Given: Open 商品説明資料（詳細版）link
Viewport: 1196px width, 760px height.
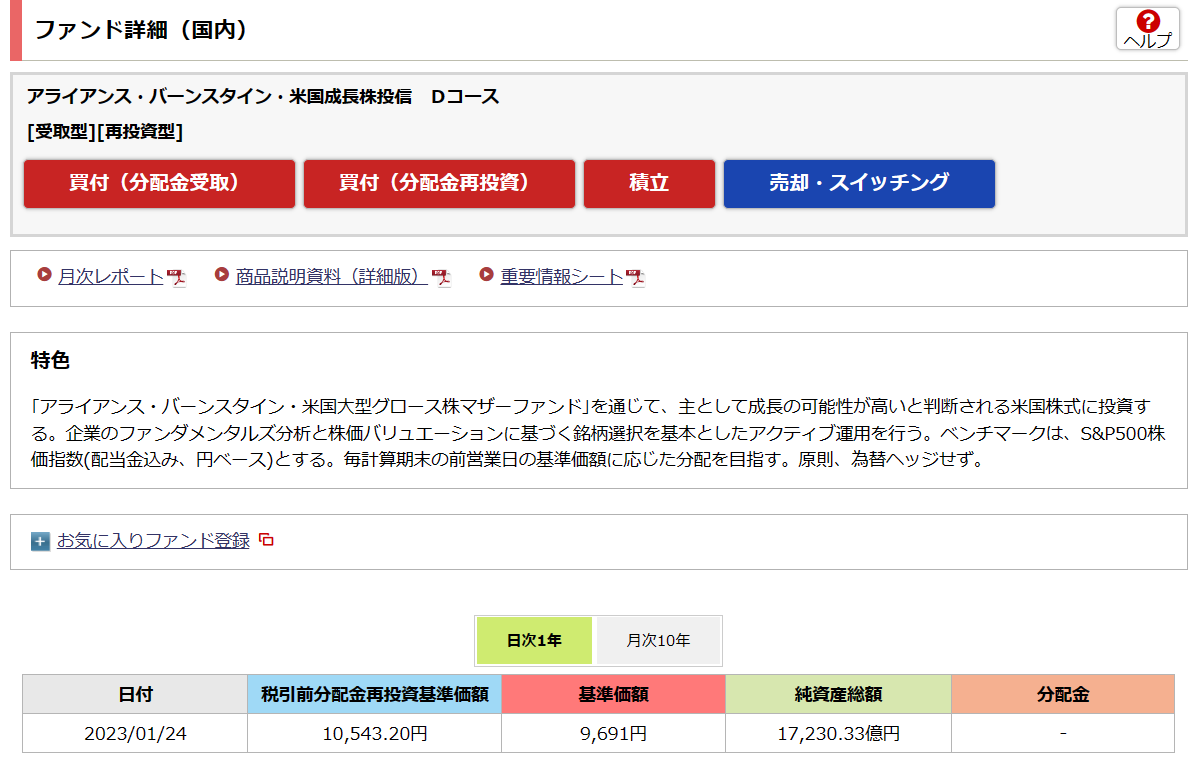Looking at the screenshot, I should (x=332, y=276).
